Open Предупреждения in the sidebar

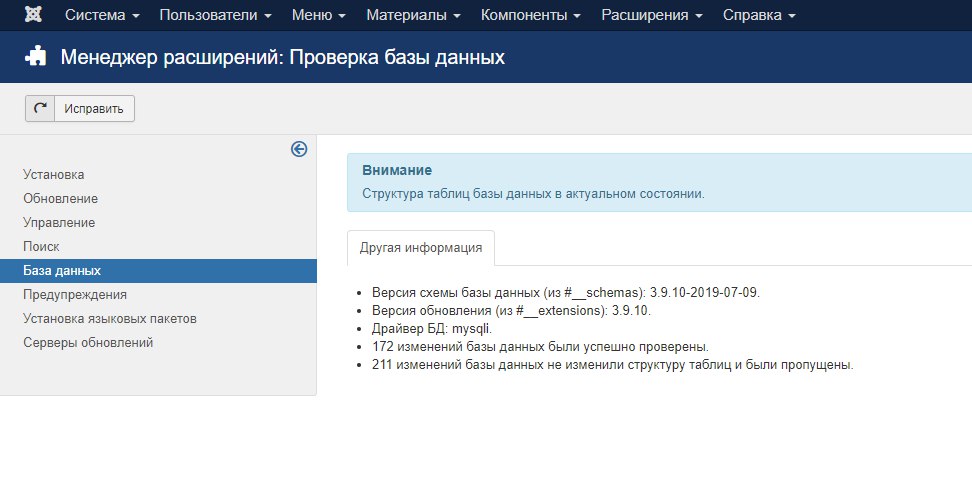[74, 294]
